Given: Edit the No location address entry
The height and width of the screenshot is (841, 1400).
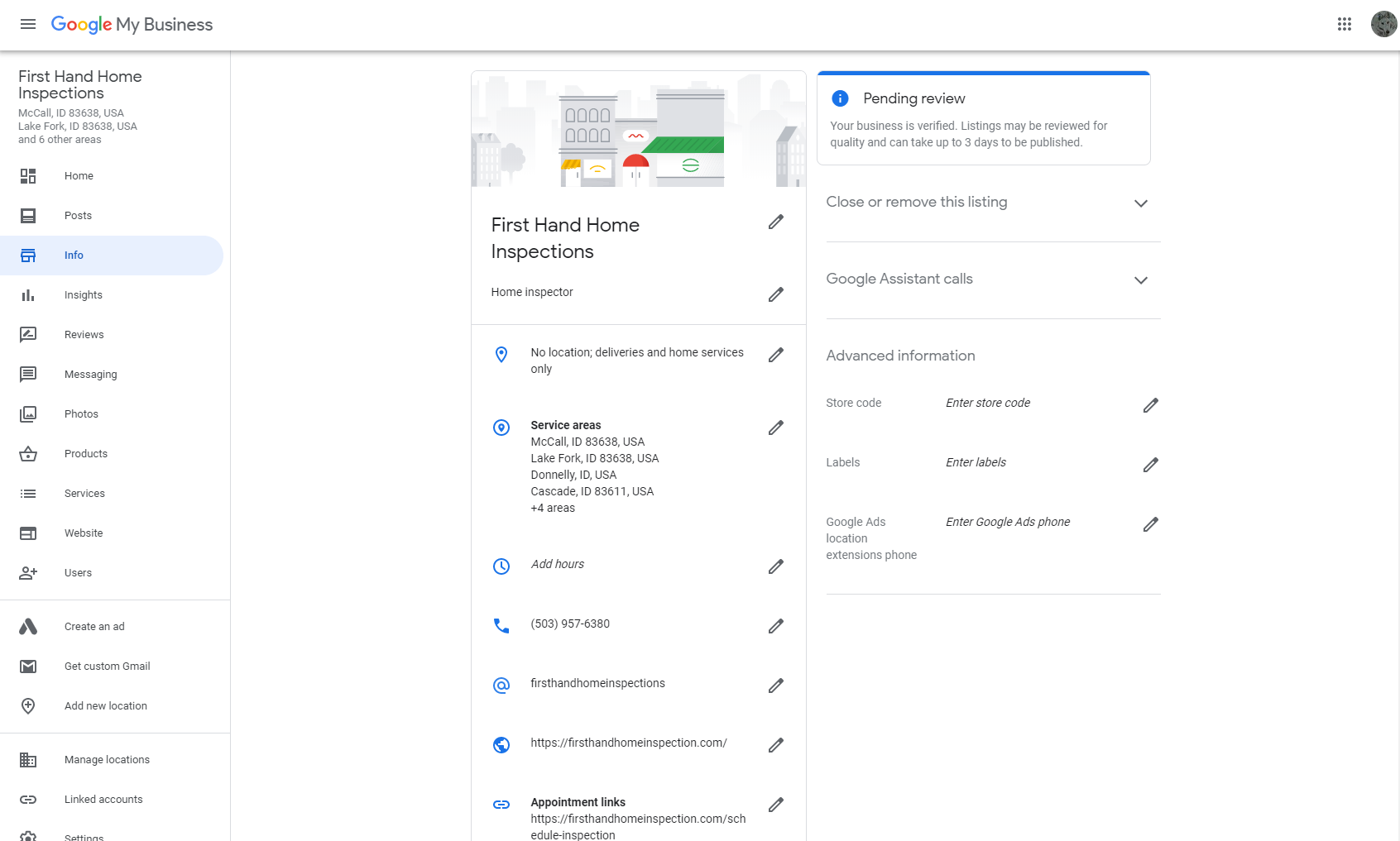Looking at the screenshot, I should [775, 355].
